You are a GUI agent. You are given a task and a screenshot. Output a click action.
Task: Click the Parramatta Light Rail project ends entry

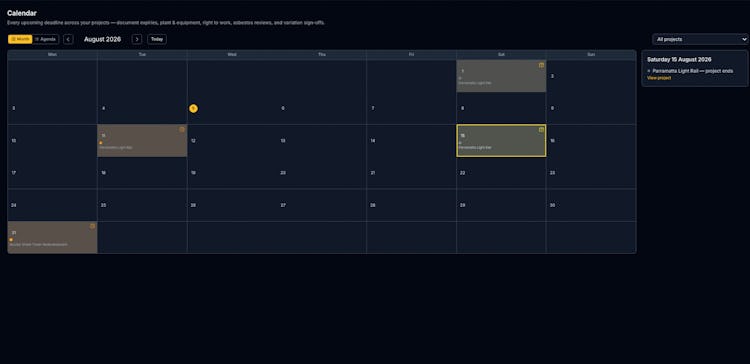click(x=693, y=71)
